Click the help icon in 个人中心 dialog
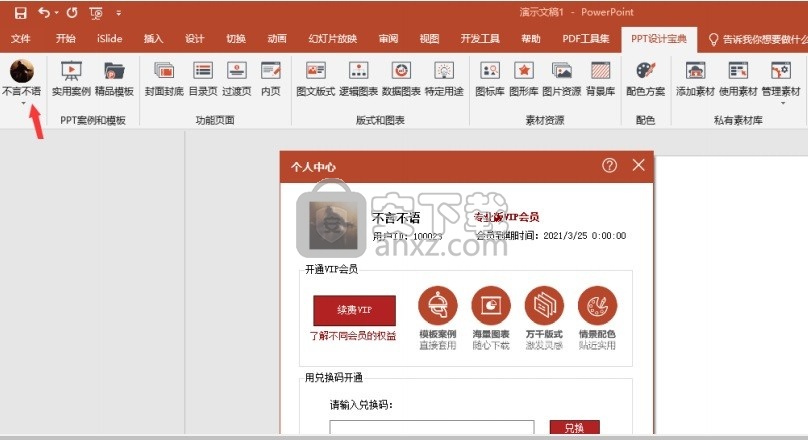Image resolution: width=808 pixels, height=440 pixels. [x=609, y=165]
